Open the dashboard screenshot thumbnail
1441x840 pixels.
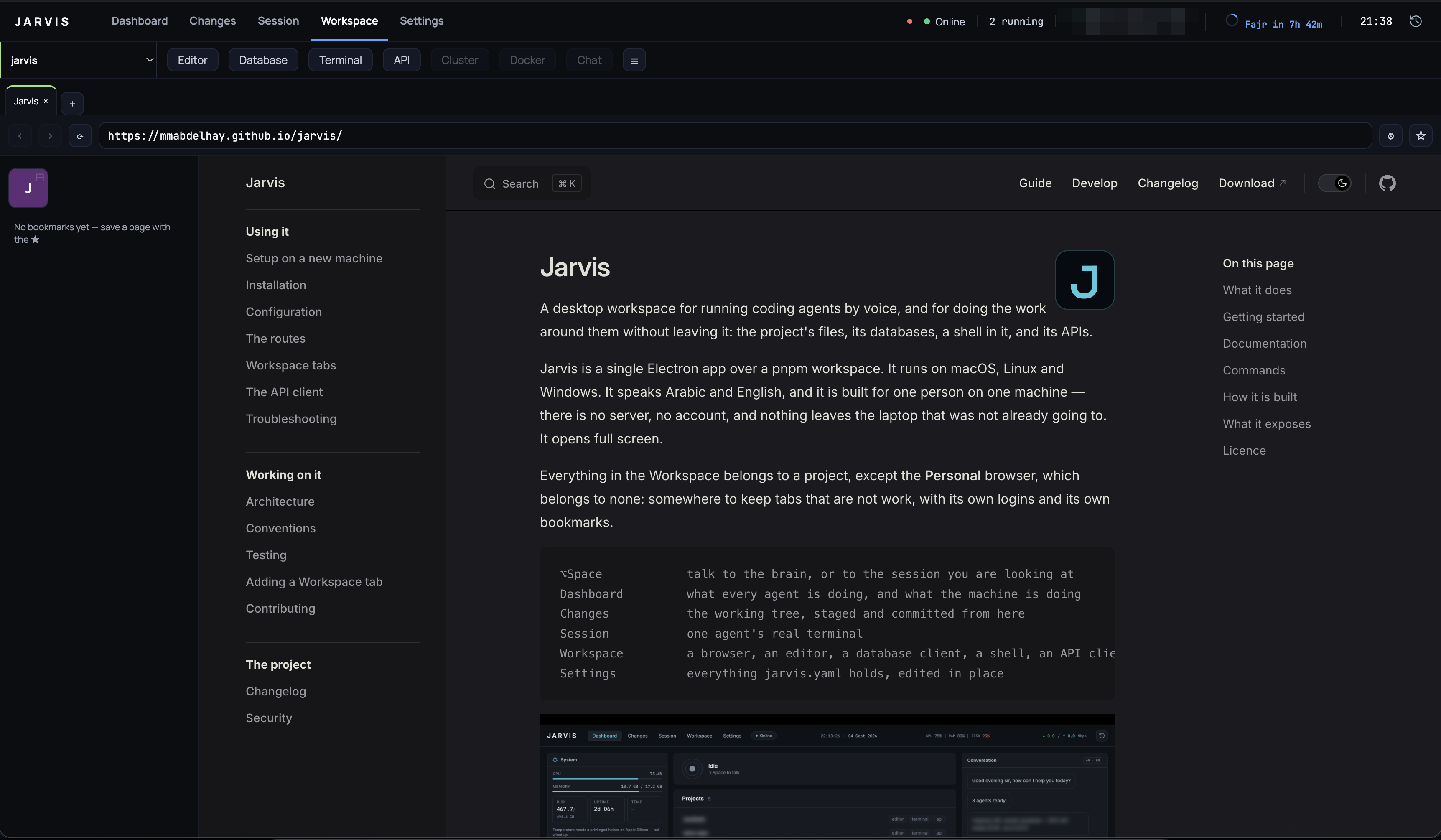(x=827, y=776)
